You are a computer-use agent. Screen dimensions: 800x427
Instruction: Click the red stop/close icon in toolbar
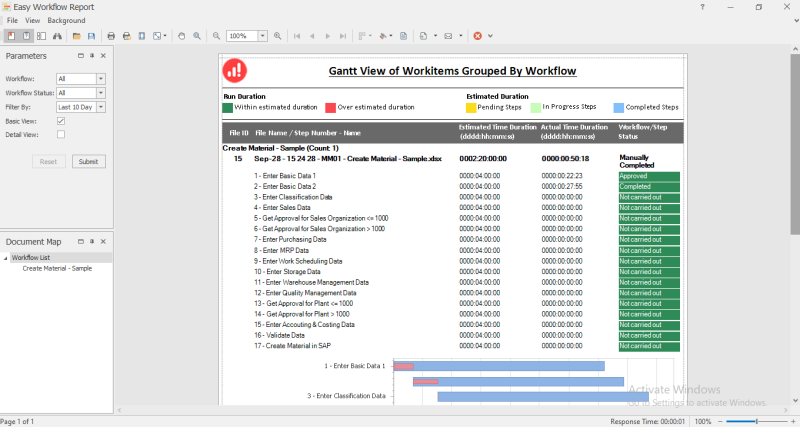(x=478, y=36)
